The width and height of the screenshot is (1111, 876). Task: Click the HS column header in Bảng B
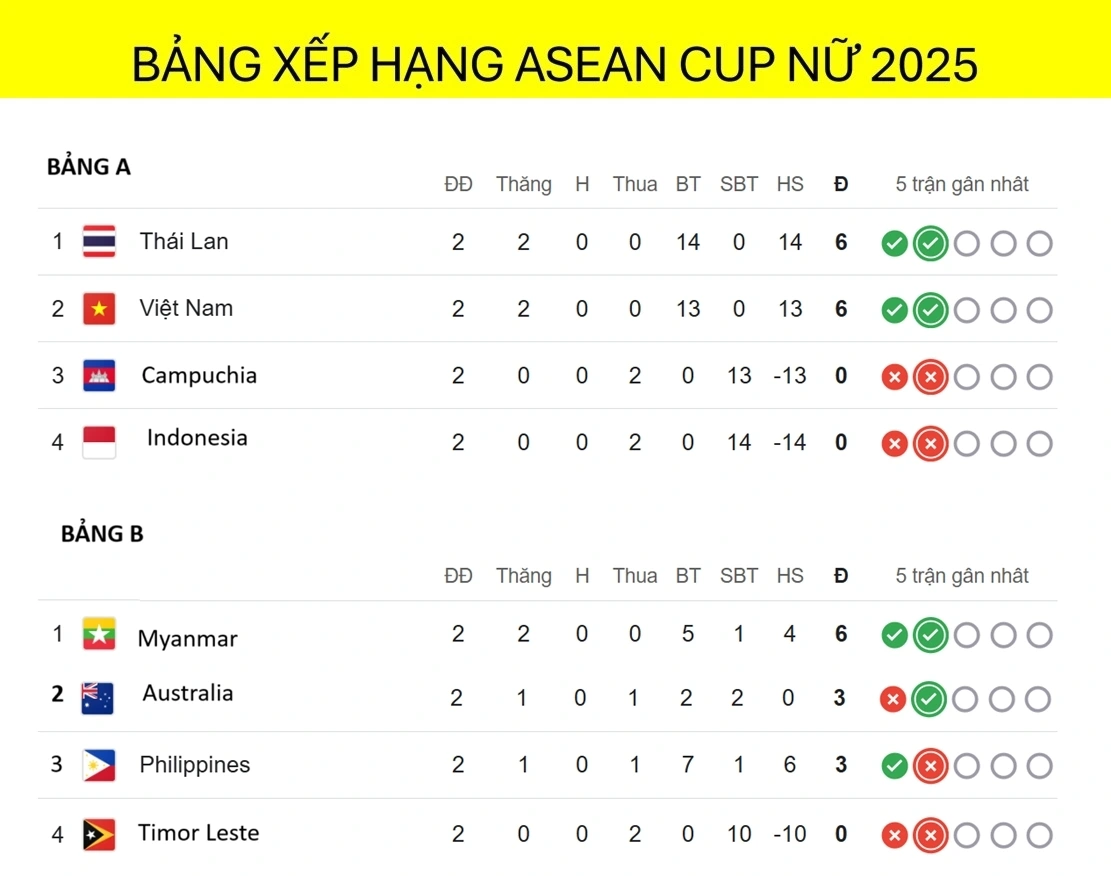point(790,575)
